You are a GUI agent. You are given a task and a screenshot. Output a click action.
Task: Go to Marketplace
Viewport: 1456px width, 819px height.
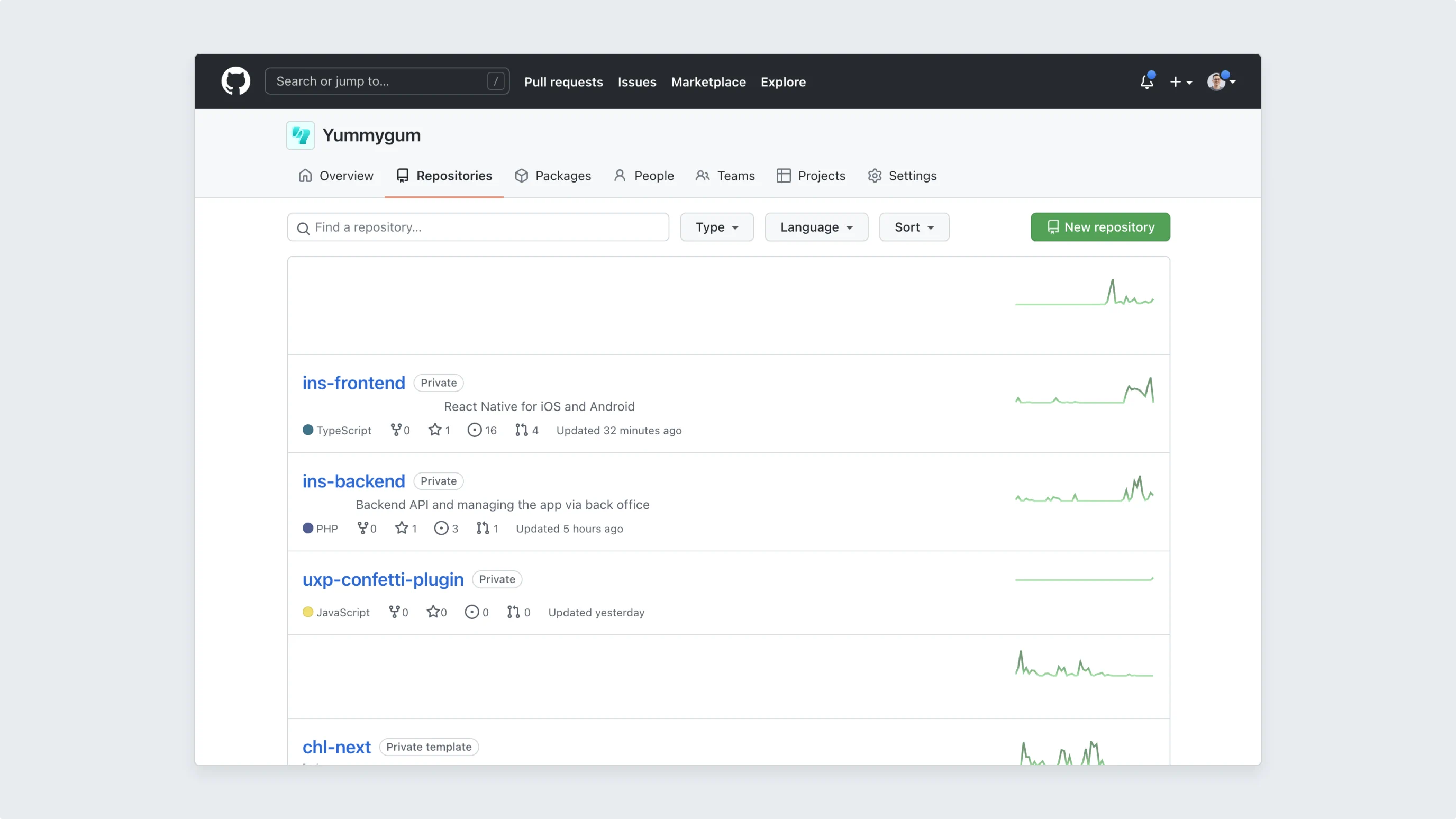tap(708, 82)
